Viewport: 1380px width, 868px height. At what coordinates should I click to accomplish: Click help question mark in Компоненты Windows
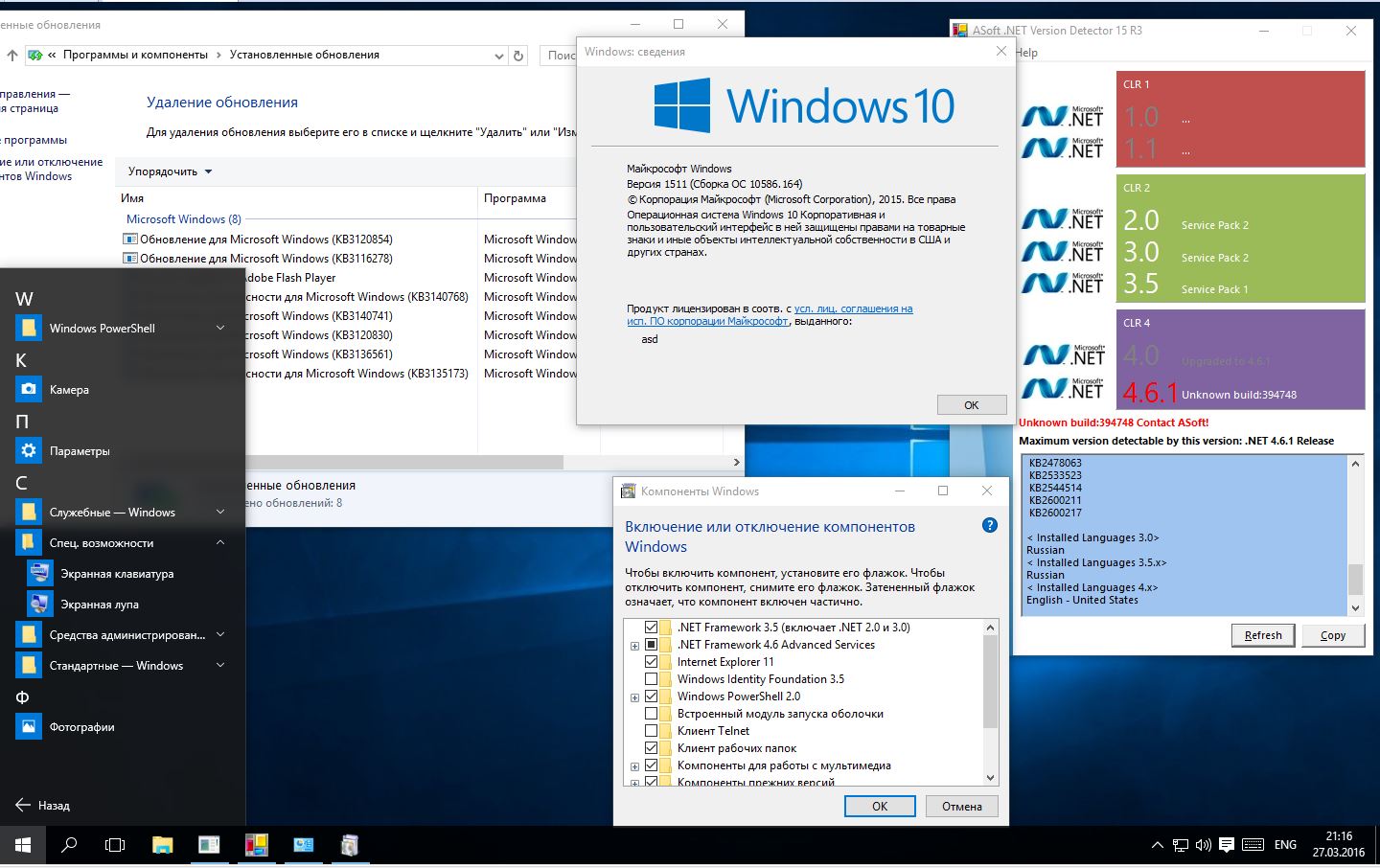990,525
